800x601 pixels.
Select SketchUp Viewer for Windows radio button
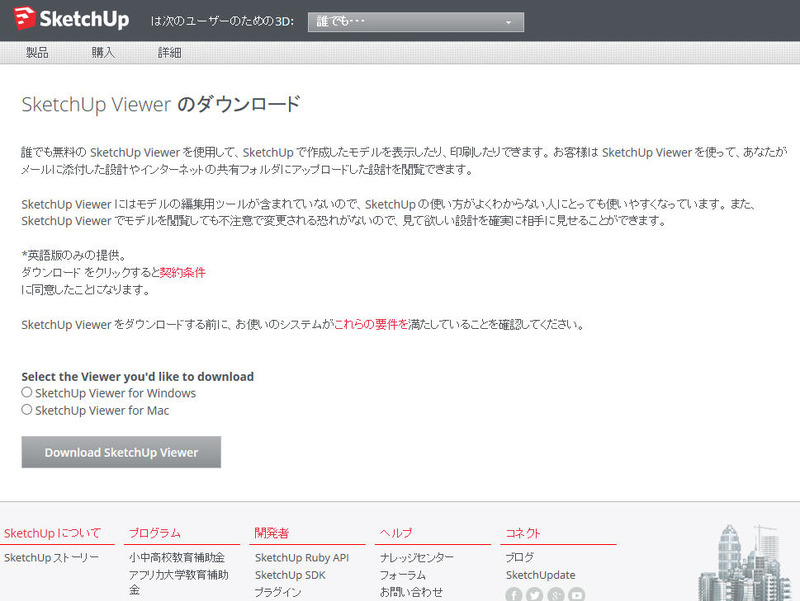pos(27,393)
